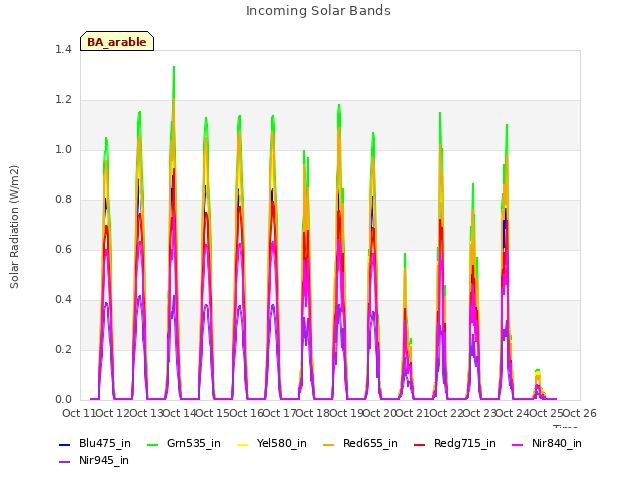Click the yellow Yel580_in legend color marker

[x=242, y=444]
